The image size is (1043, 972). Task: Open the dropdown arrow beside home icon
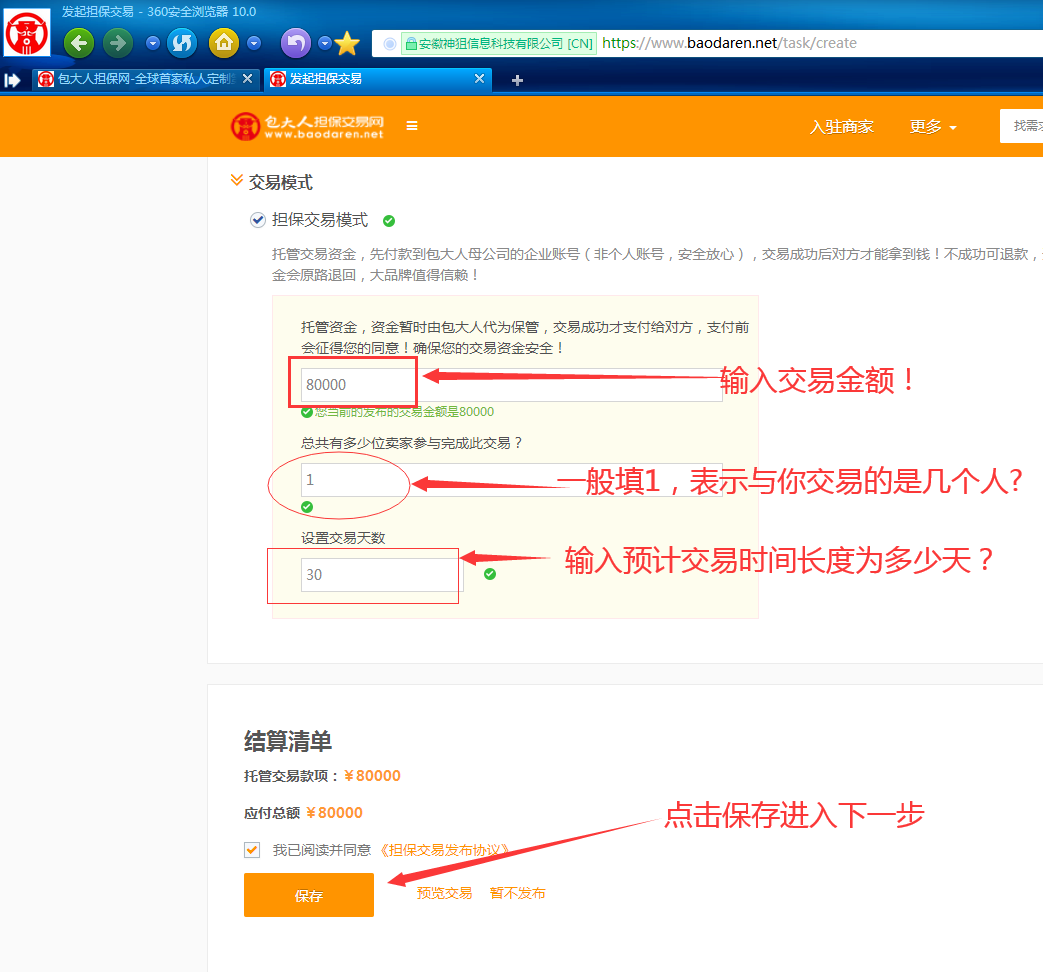[255, 44]
